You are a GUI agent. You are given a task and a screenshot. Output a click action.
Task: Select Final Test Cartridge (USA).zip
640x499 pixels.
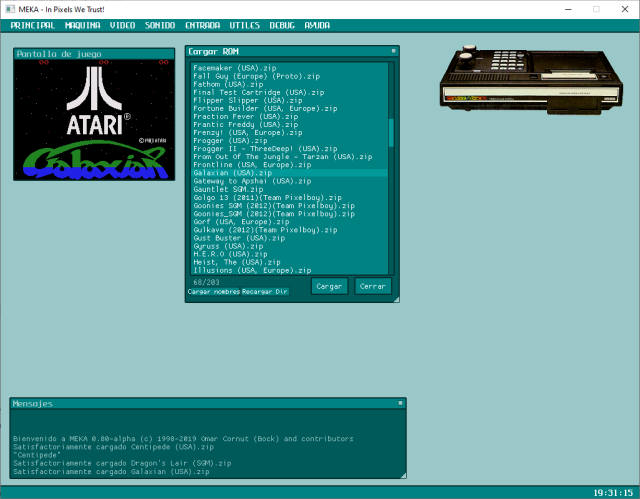tap(289, 93)
